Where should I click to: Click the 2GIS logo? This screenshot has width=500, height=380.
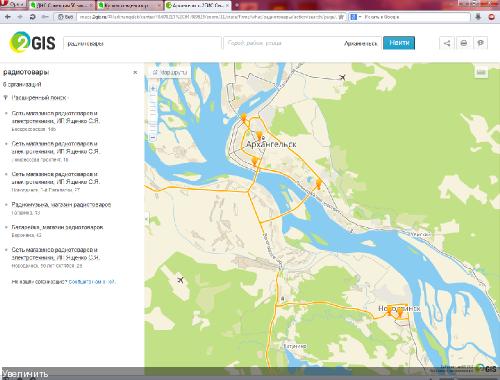pos(32,42)
